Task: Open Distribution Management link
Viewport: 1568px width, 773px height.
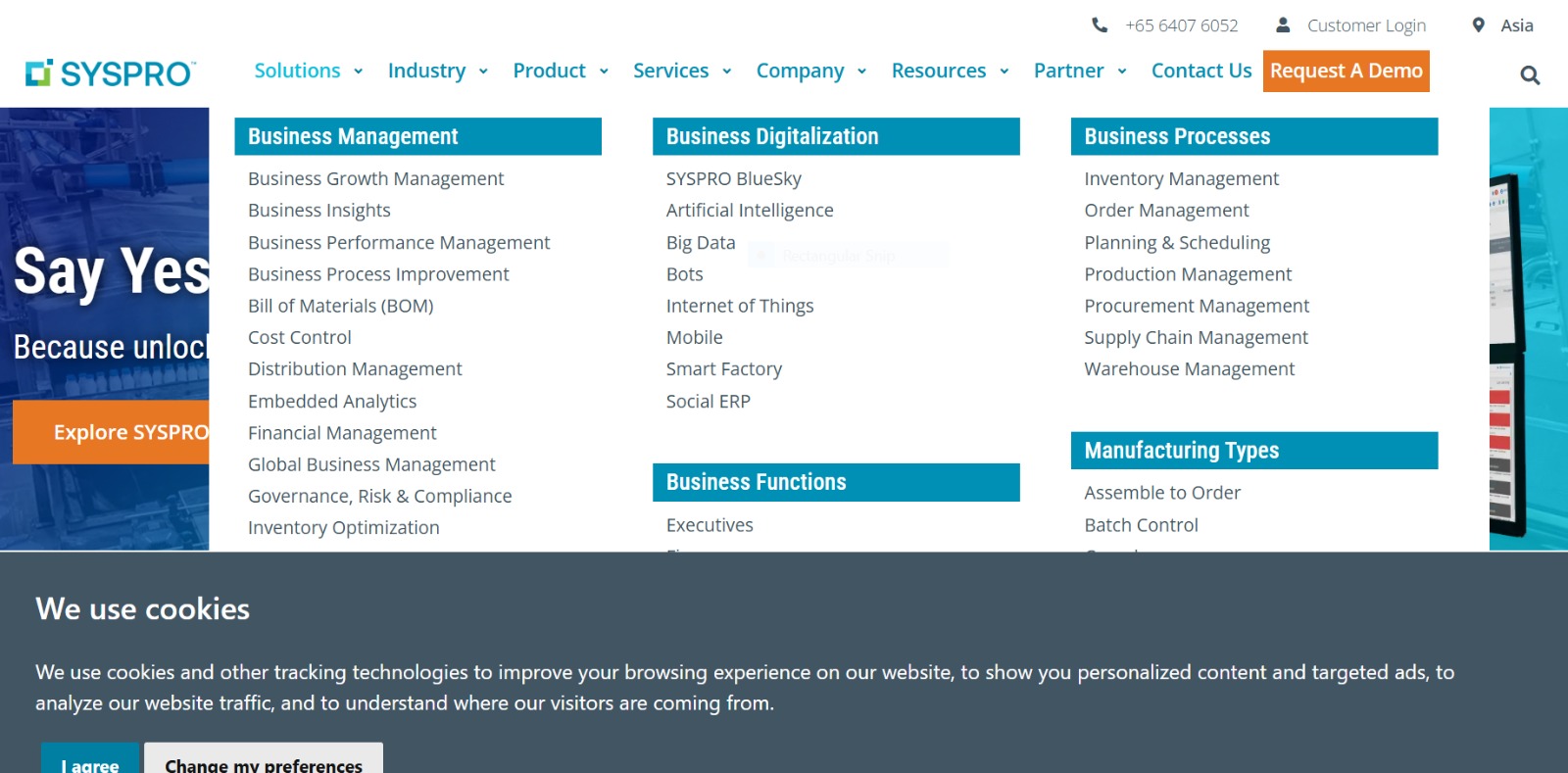Action: [355, 368]
